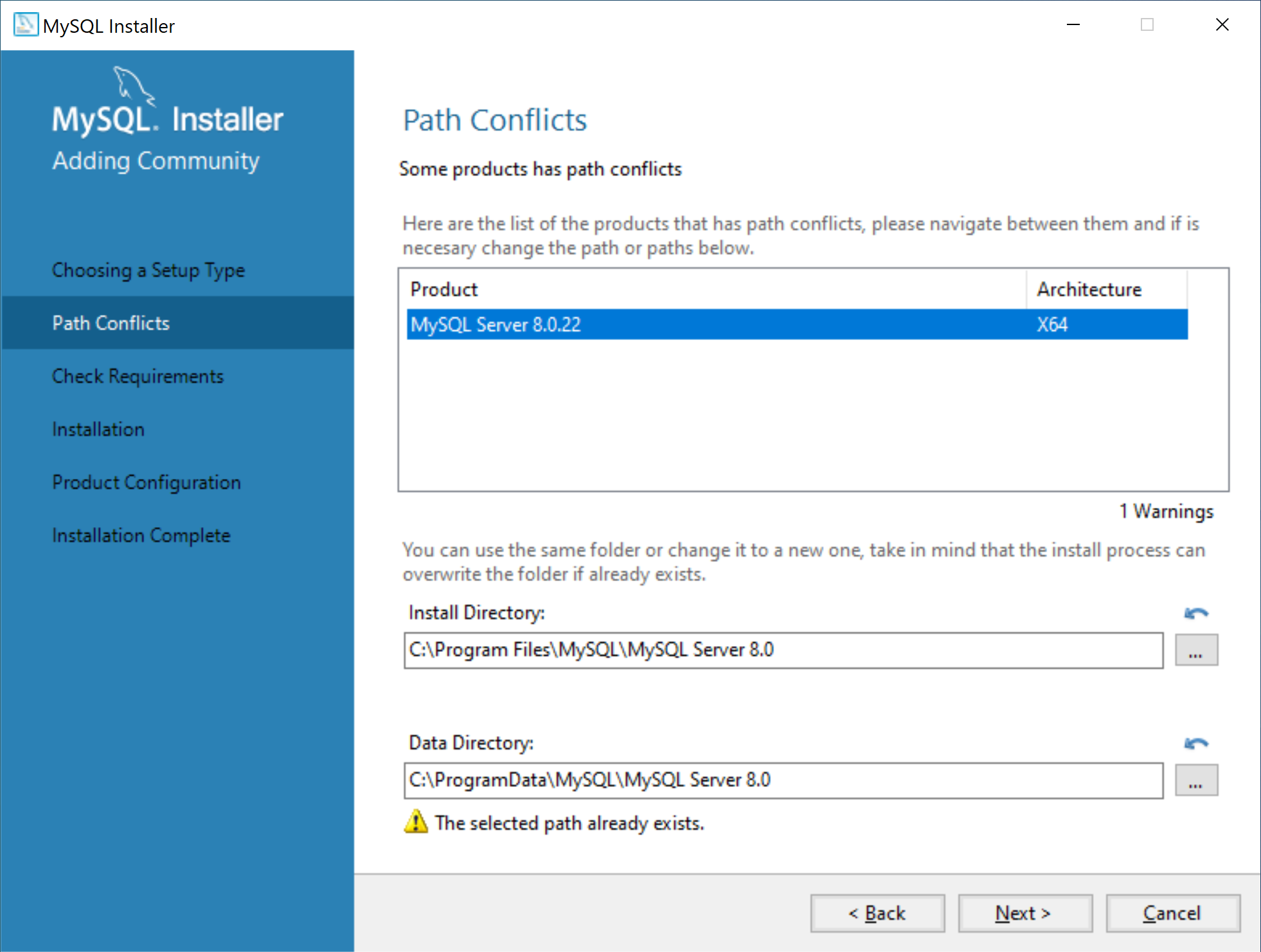Browse for Data Directory folder
The height and width of the screenshot is (952, 1261).
1195,780
